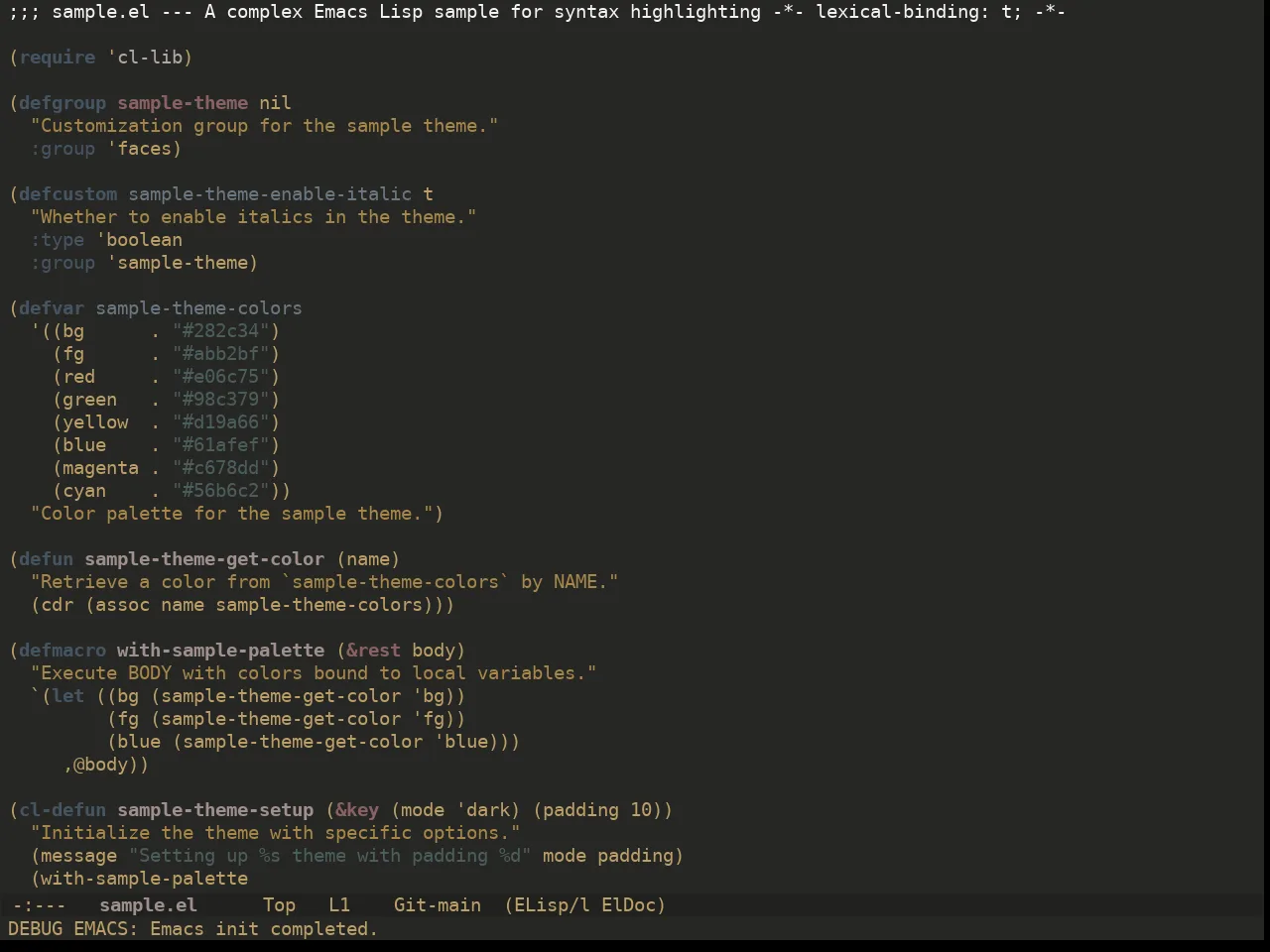Click the defcustom keyword
This screenshot has width=1270, height=952.
pyautogui.click(x=68, y=194)
